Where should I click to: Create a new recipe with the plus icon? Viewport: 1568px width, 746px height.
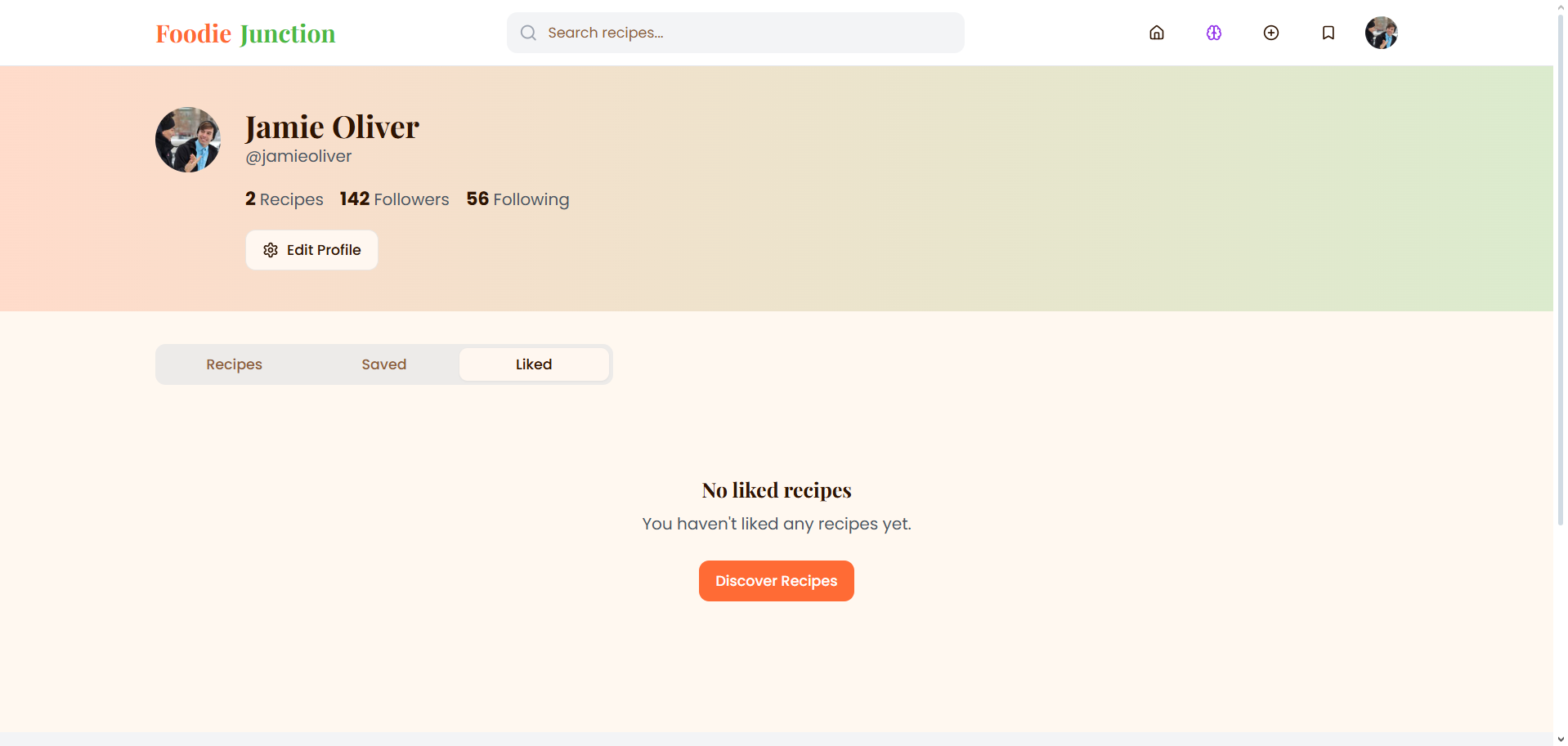1270,33
